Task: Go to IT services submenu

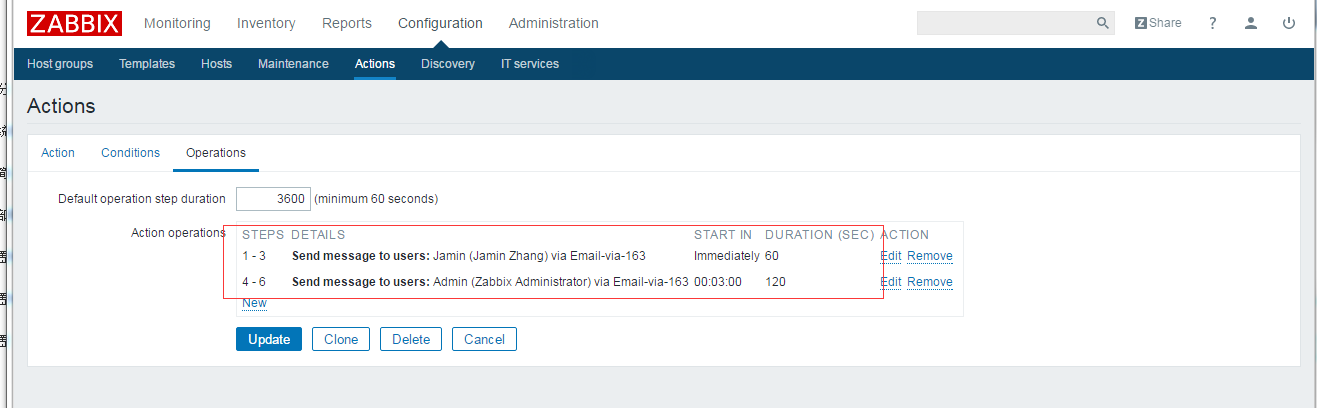Action: pyautogui.click(x=530, y=64)
